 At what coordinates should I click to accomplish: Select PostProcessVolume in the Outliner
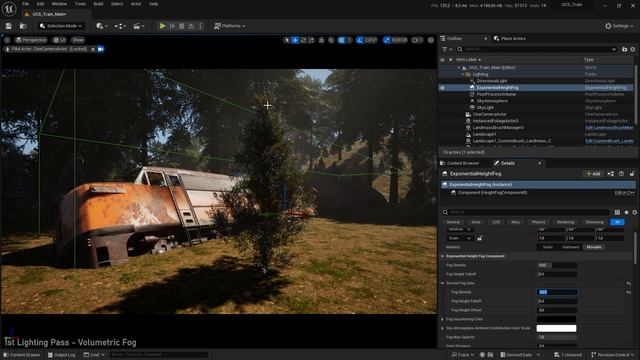point(496,94)
